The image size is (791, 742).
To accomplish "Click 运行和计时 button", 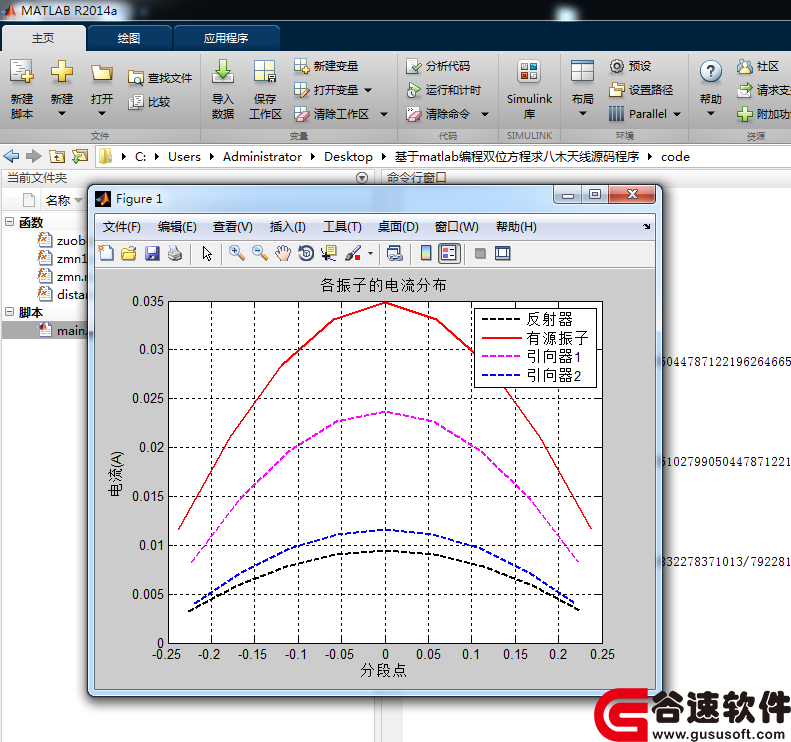I will pyautogui.click(x=443, y=90).
